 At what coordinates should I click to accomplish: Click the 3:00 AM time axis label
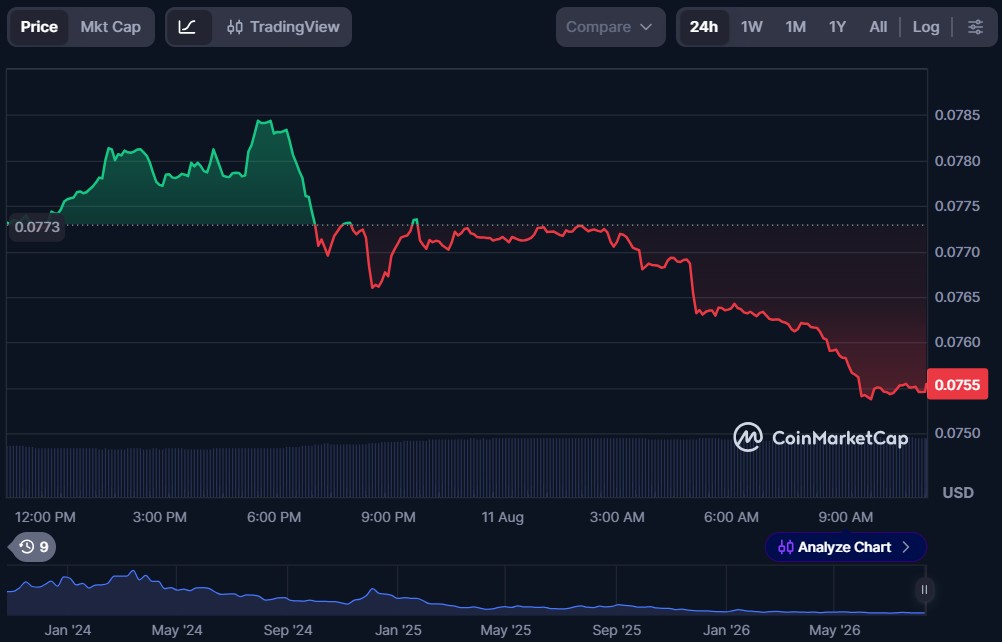[617, 517]
